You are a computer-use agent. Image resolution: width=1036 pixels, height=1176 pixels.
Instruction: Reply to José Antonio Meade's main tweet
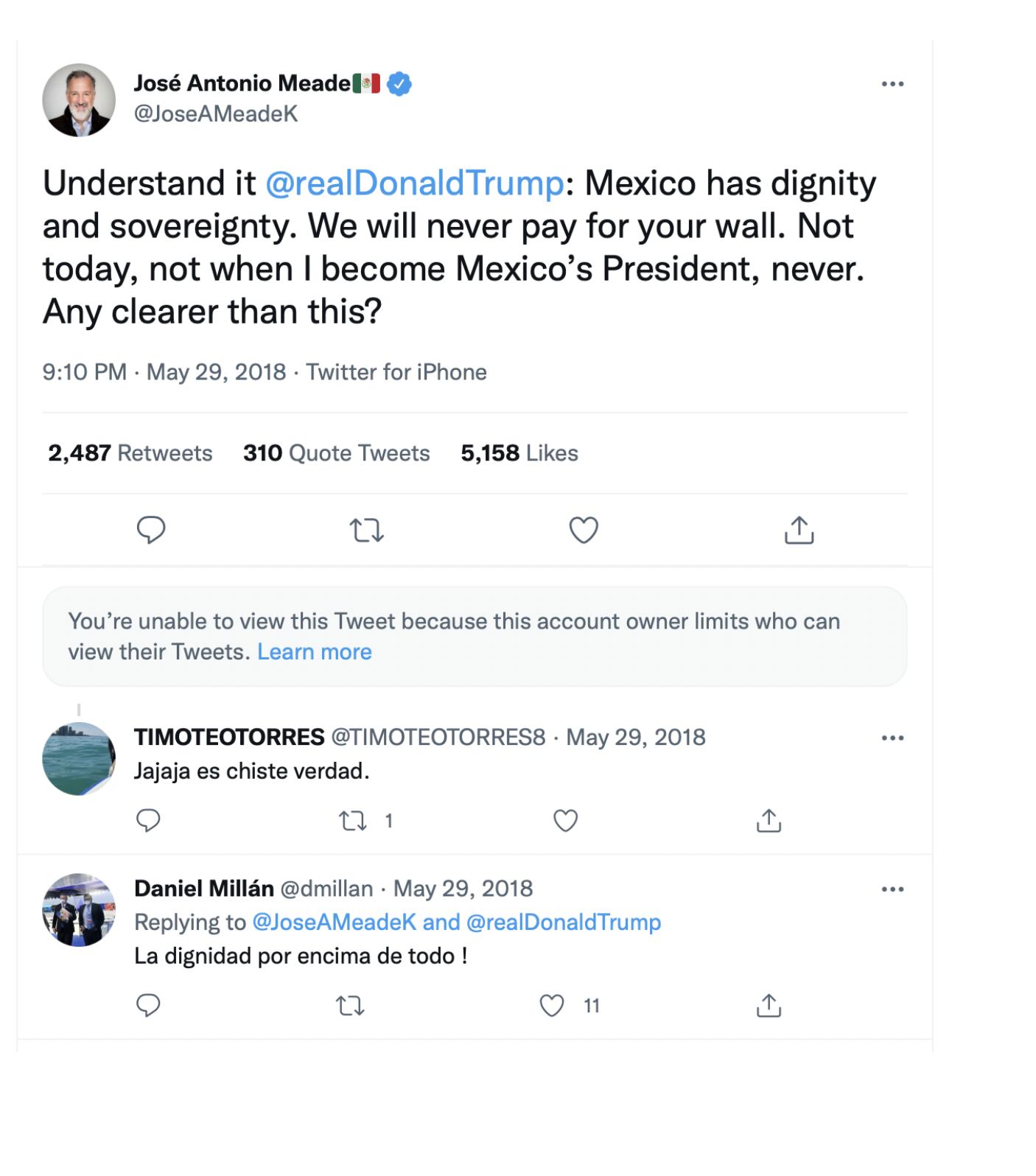[x=151, y=530]
